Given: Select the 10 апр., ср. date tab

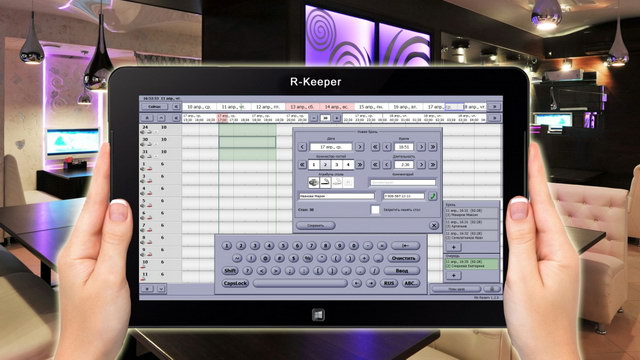Looking at the screenshot, I should (x=199, y=107).
